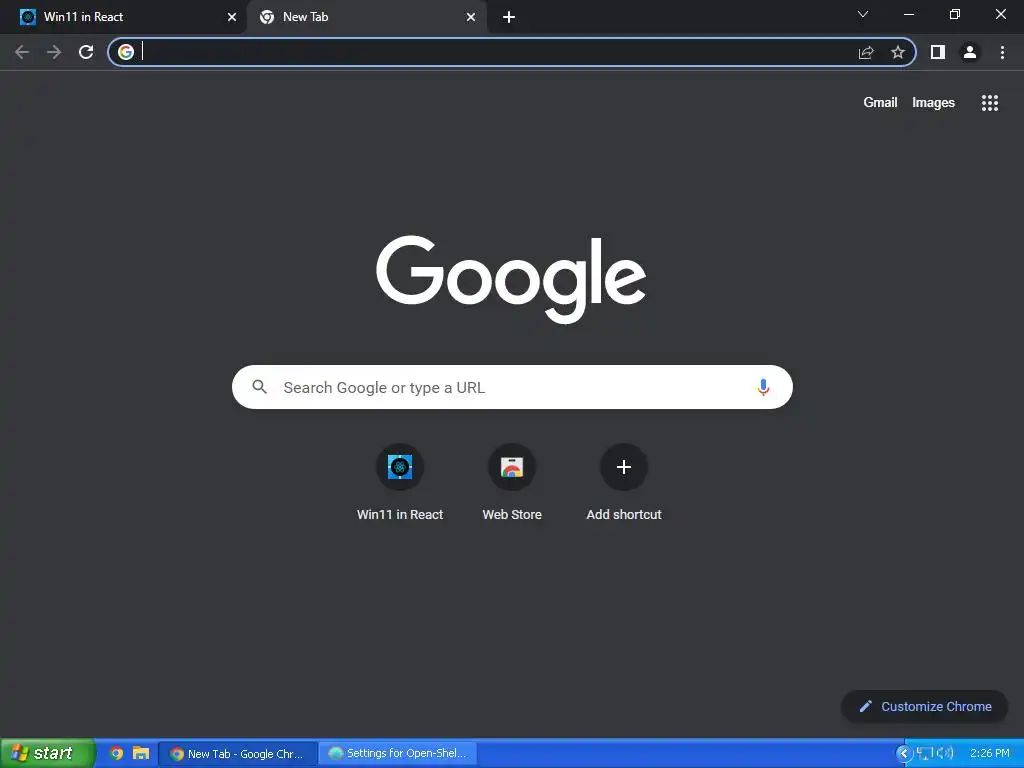Expand hidden system tray icons
The image size is (1024, 768).
pyautogui.click(x=904, y=754)
